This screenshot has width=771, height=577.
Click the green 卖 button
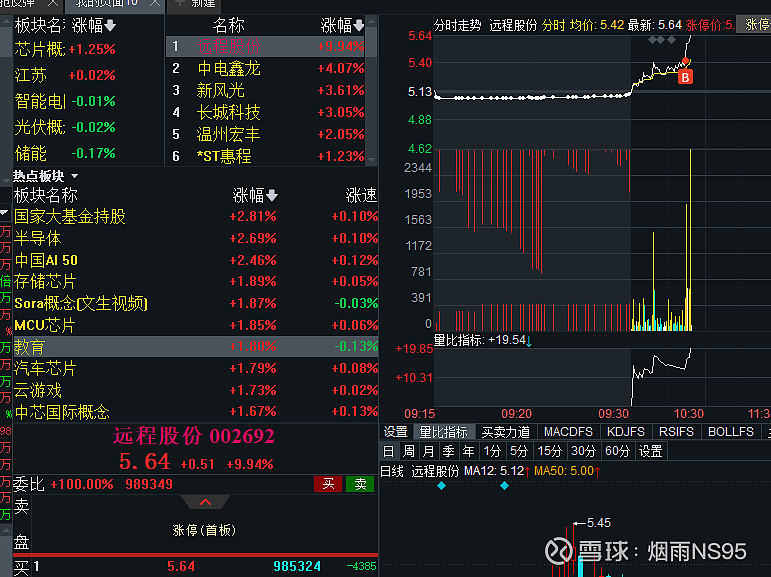click(360, 484)
